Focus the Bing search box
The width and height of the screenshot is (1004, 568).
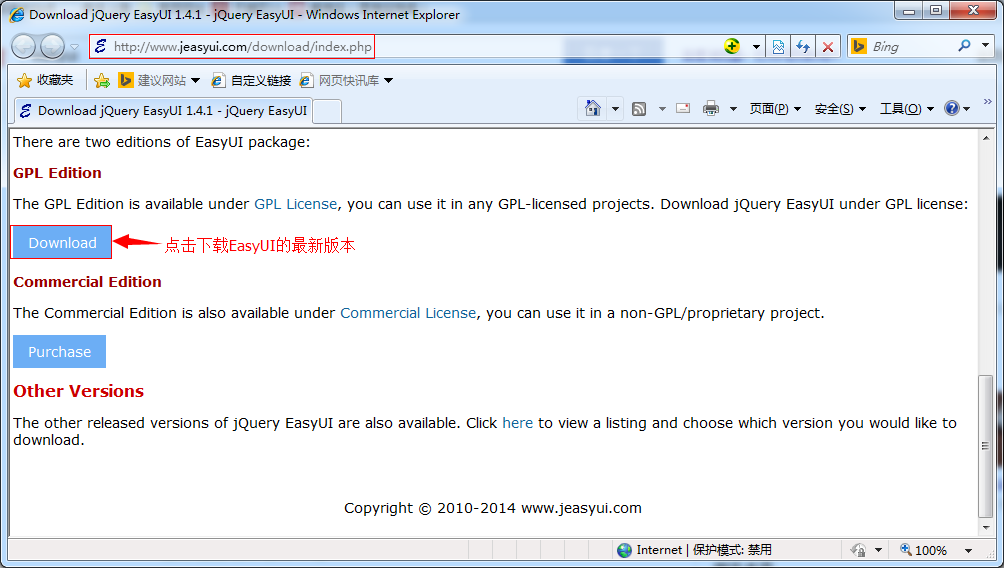click(x=911, y=47)
